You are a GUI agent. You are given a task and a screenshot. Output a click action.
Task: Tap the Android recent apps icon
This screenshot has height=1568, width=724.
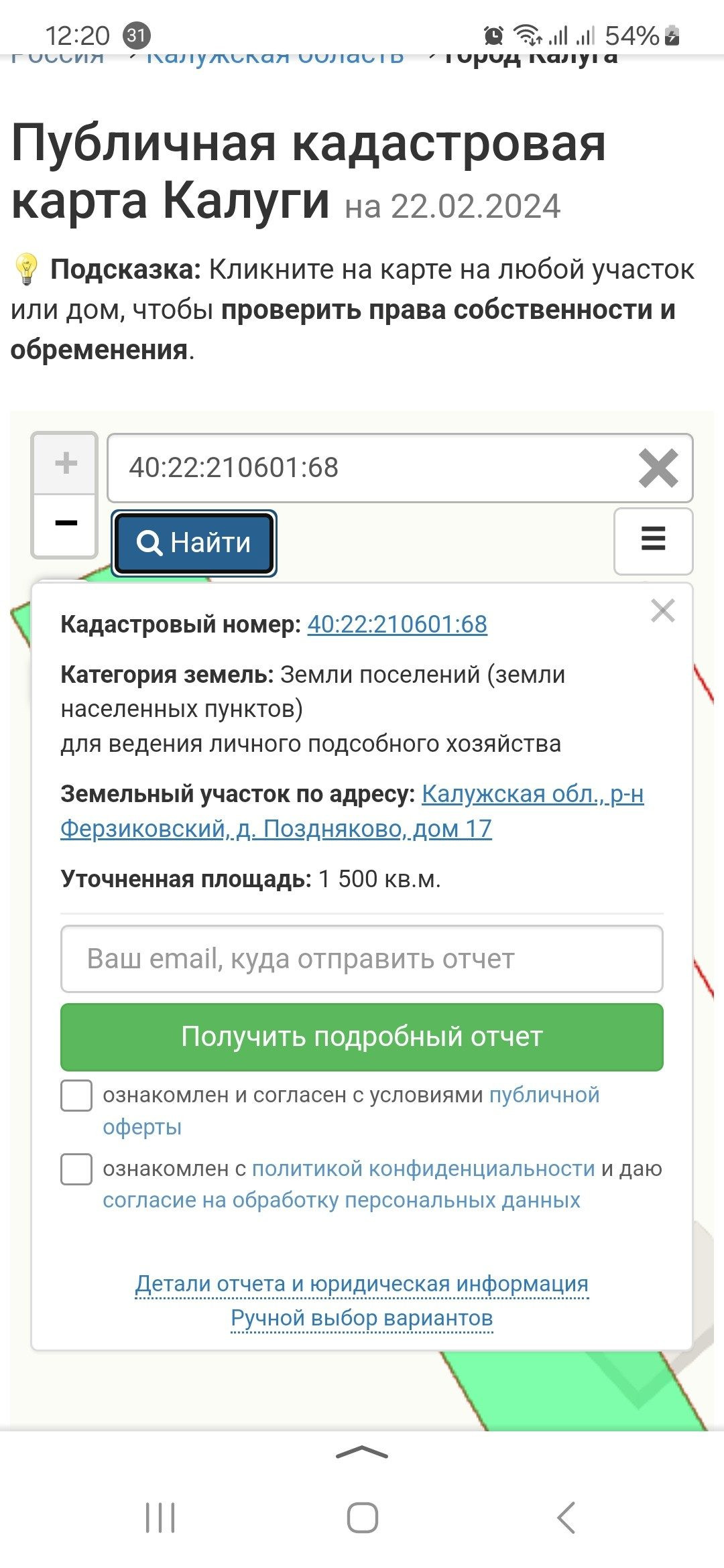coord(160,1517)
